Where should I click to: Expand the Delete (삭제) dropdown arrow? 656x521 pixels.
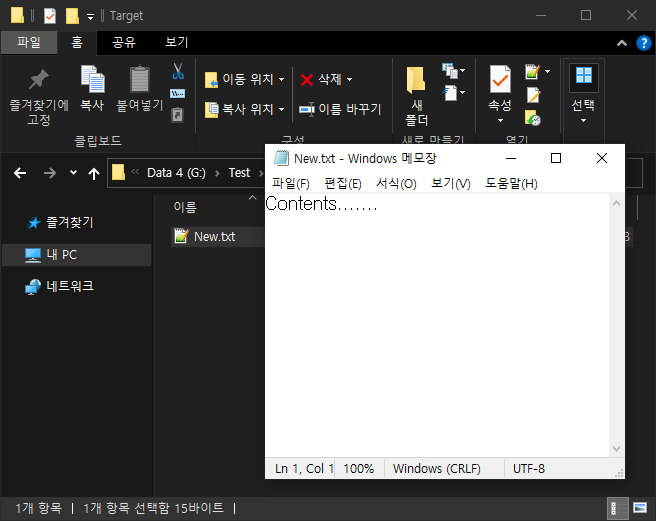click(349, 79)
